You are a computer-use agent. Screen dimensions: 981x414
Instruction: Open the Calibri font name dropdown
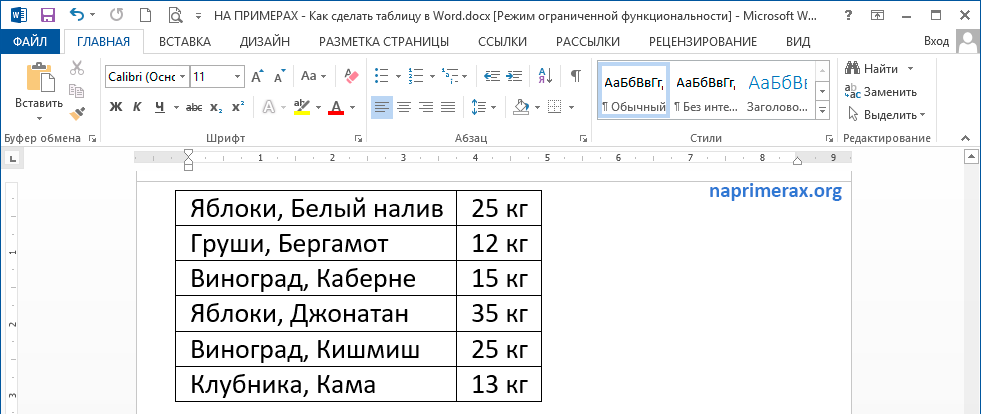point(183,77)
